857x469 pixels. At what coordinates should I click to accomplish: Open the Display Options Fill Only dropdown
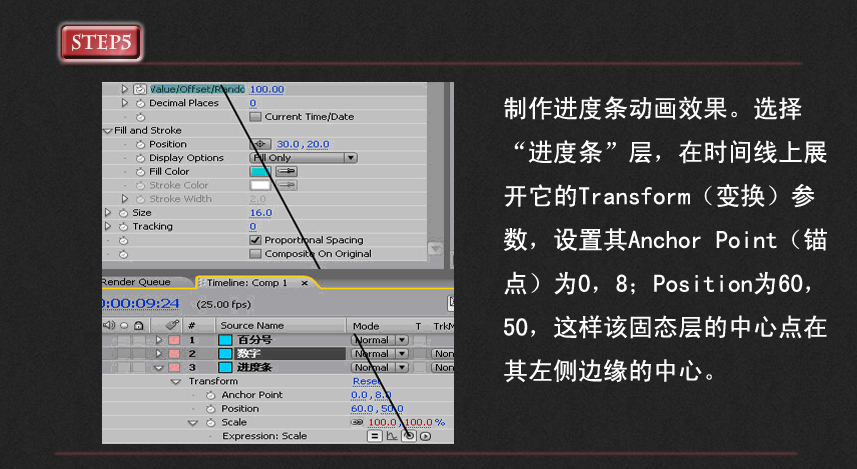click(303, 158)
